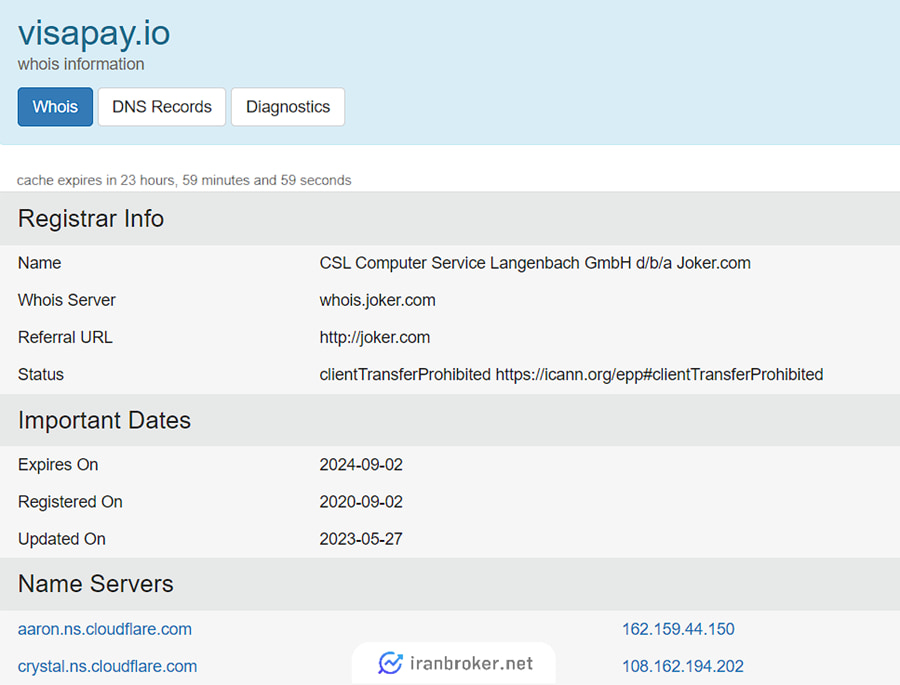Follow the 108.162.194.202 IP address link

click(683, 666)
